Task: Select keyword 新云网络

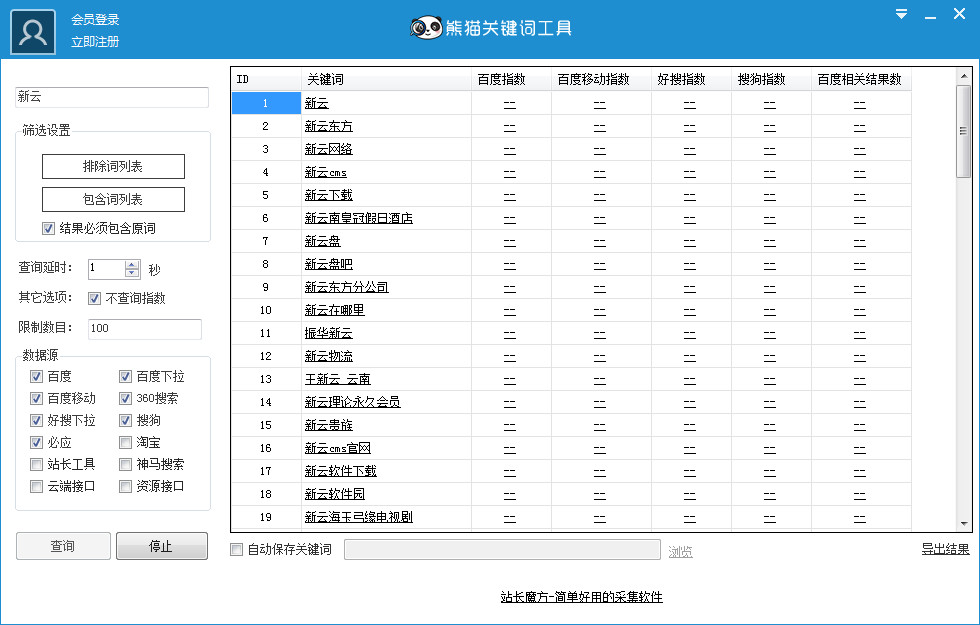Action: tap(329, 149)
